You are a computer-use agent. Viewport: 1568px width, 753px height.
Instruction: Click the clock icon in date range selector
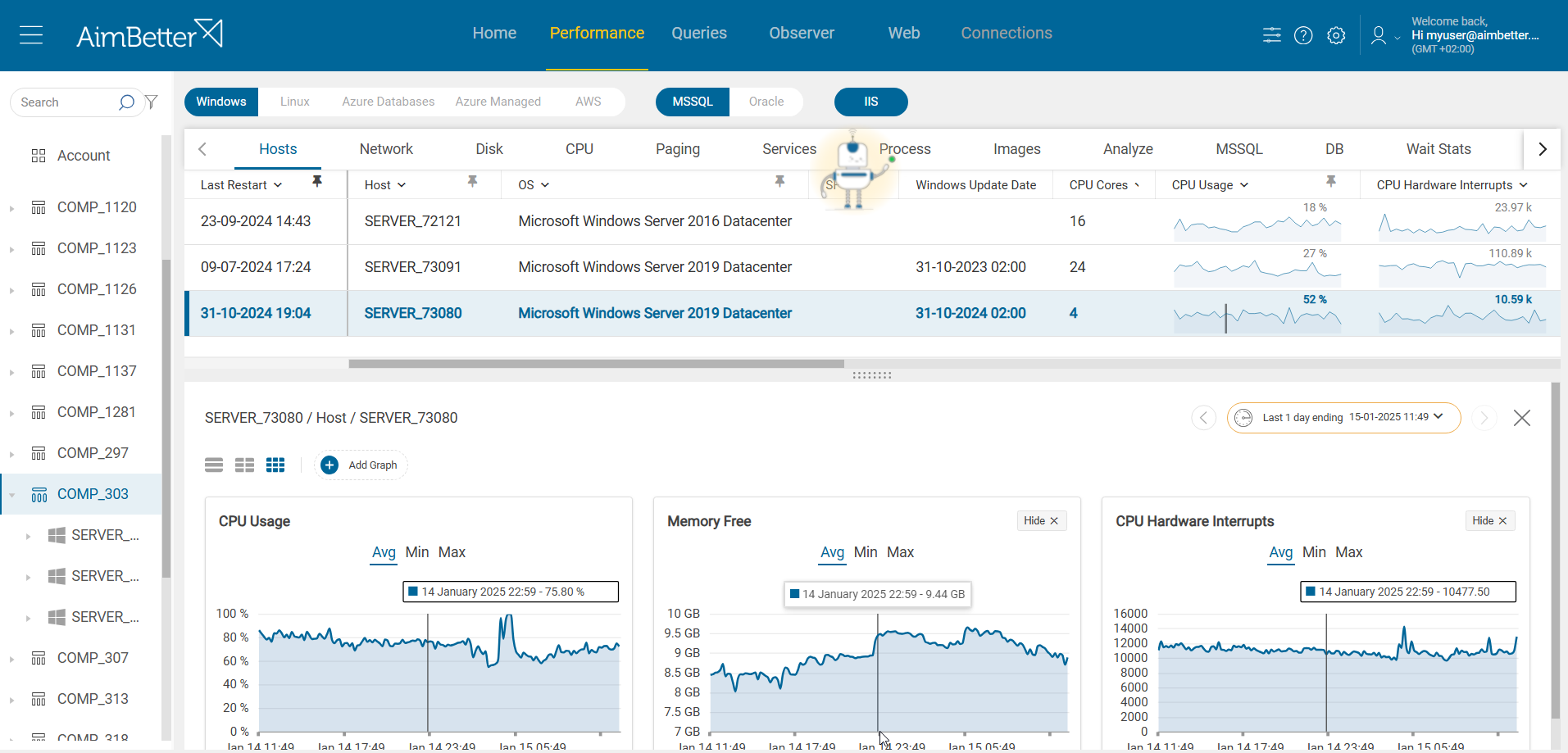click(x=1243, y=418)
